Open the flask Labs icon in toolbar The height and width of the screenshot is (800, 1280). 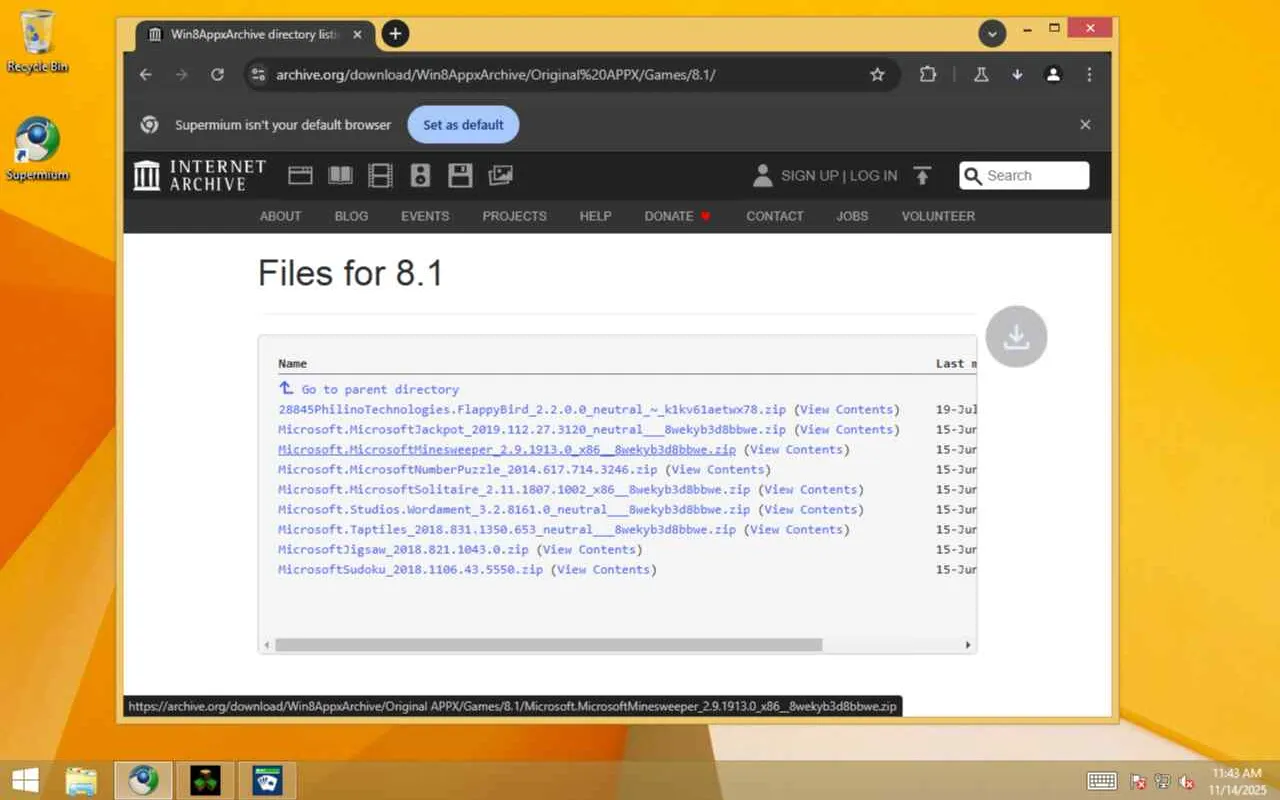click(x=981, y=75)
